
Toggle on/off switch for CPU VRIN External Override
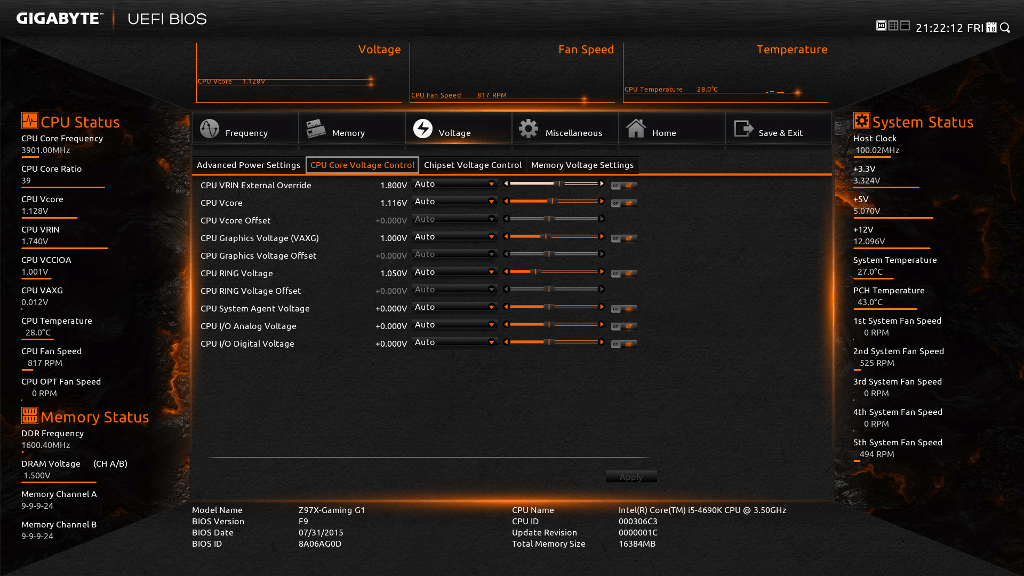[624, 185]
